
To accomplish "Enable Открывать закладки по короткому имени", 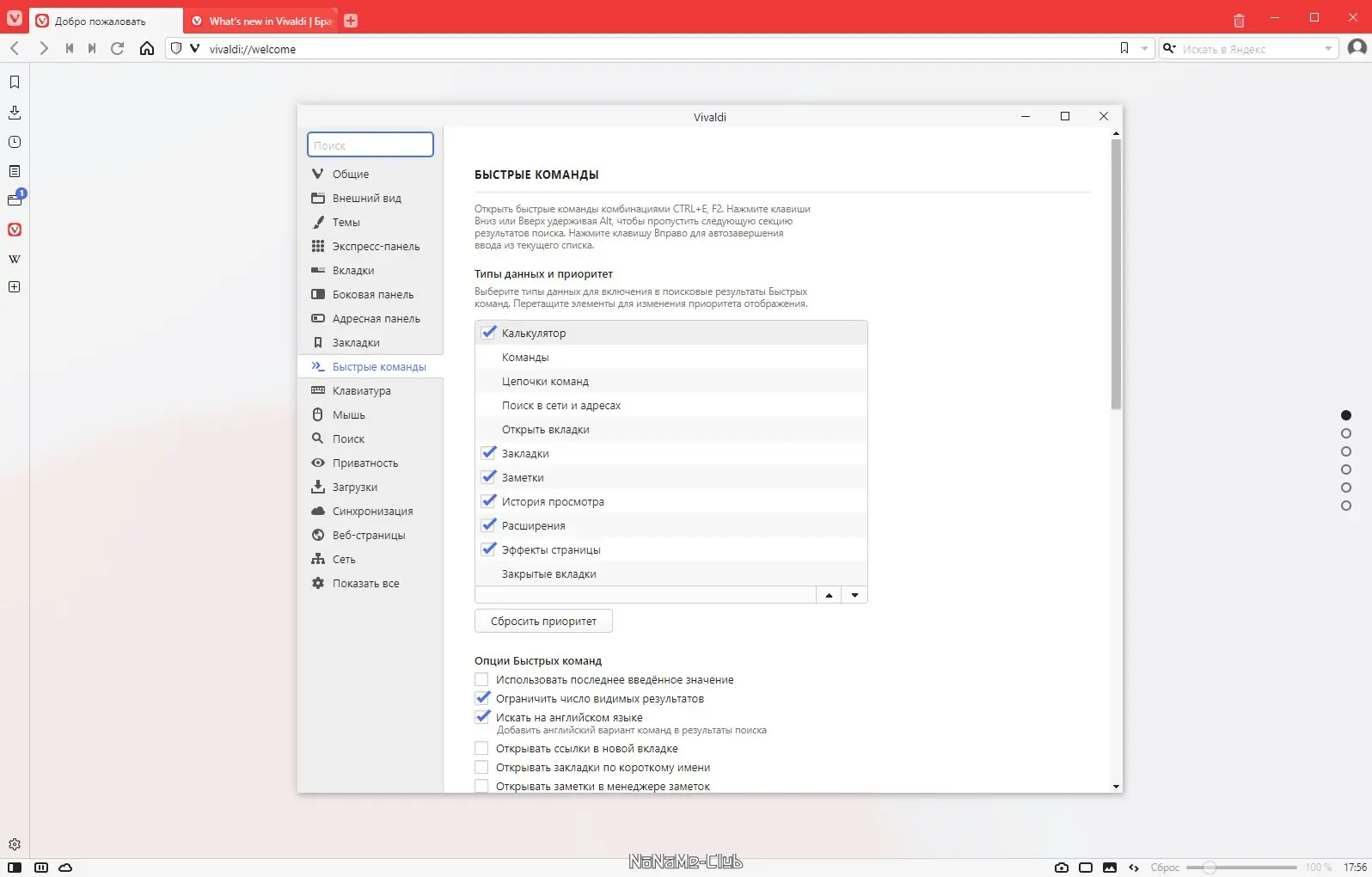I will (x=481, y=767).
